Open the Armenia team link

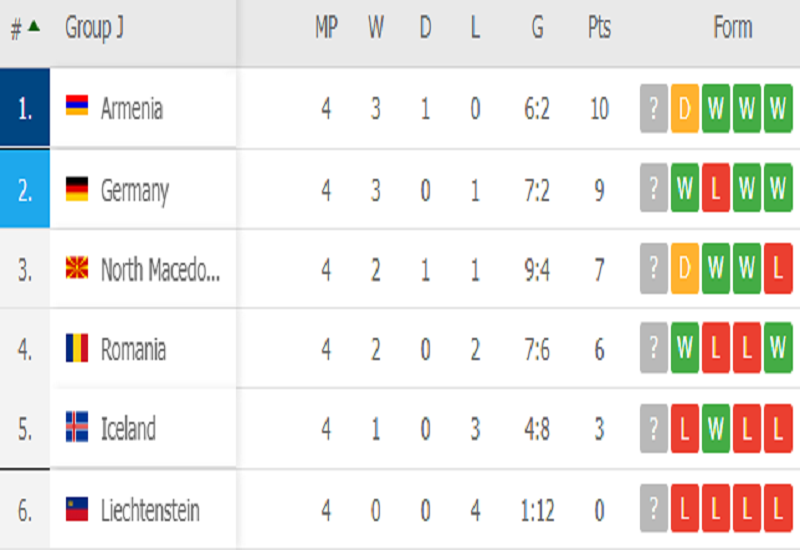(131, 108)
